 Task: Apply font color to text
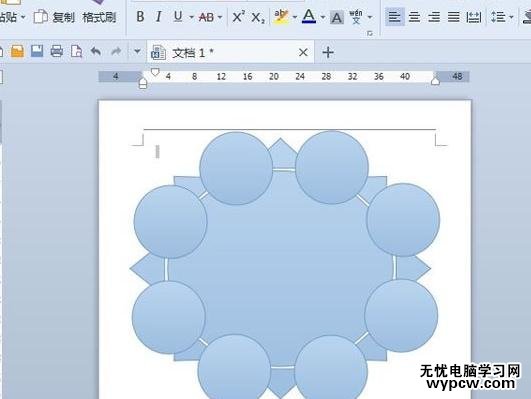pos(309,16)
